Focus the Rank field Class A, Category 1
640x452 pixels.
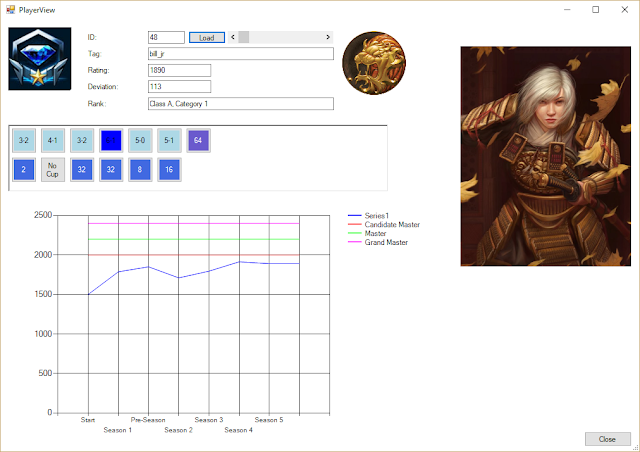coord(241,104)
